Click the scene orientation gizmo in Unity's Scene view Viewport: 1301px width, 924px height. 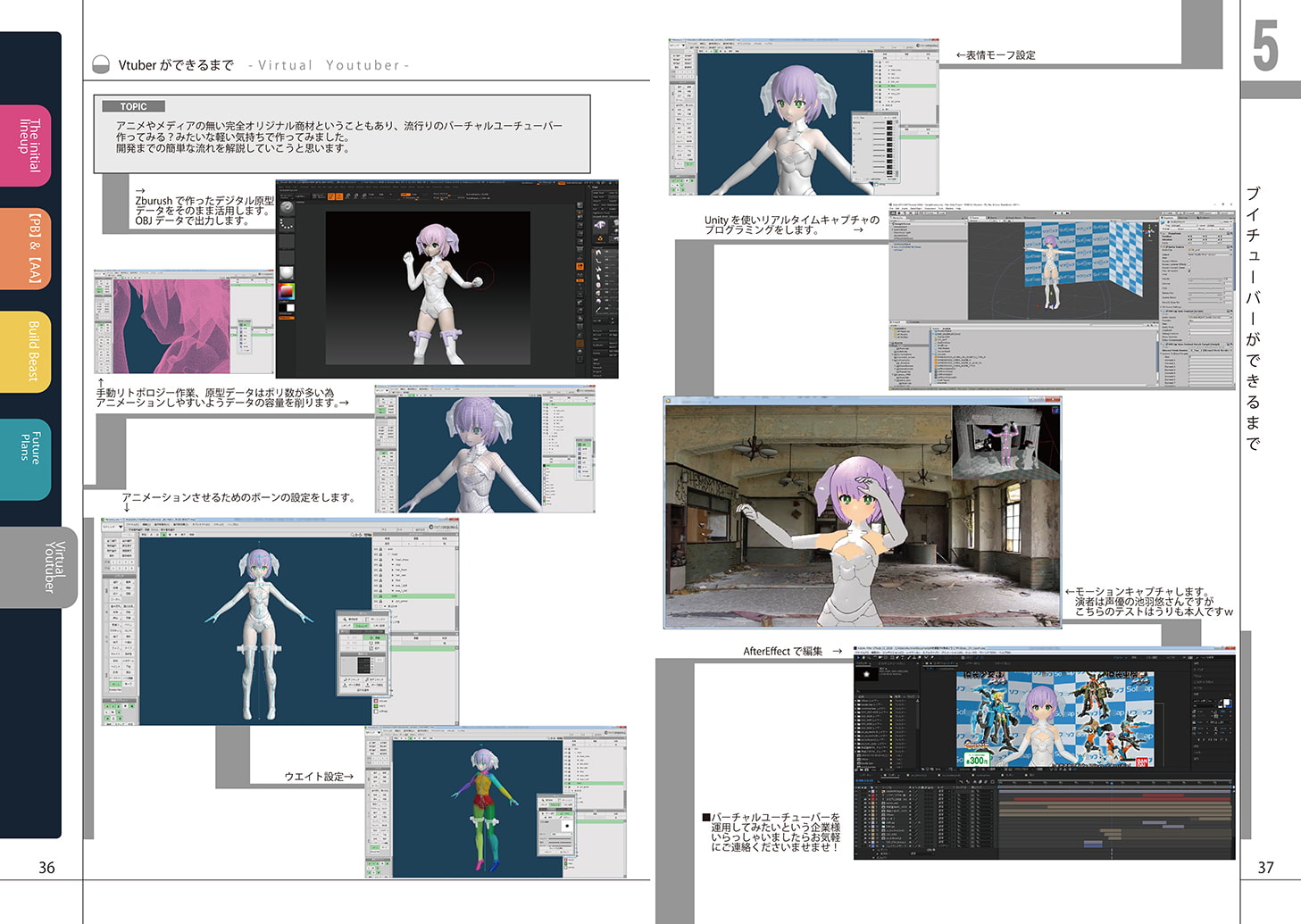1150,231
